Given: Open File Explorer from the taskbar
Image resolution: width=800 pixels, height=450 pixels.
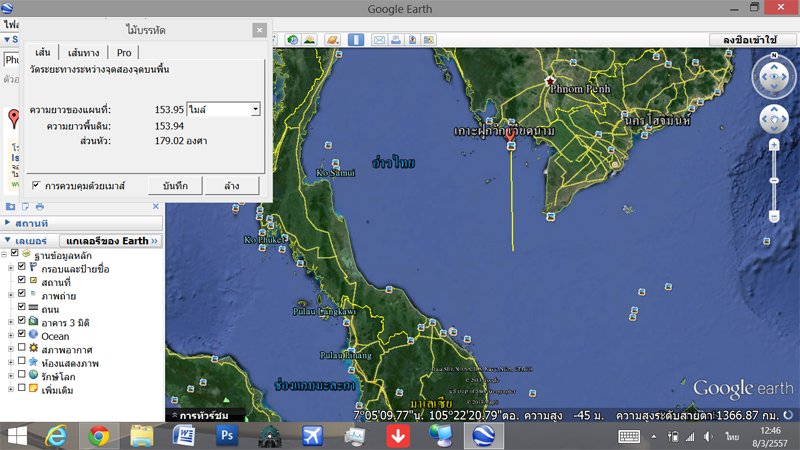Looking at the screenshot, I should pyautogui.click(x=141, y=436).
